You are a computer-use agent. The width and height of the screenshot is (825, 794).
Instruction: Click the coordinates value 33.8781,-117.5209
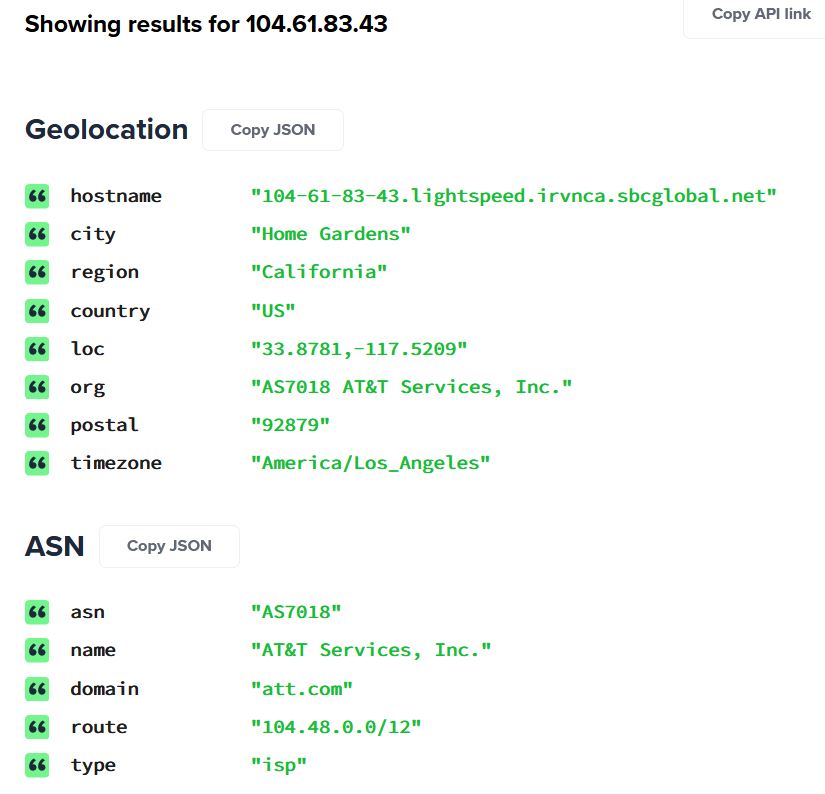coord(359,349)
